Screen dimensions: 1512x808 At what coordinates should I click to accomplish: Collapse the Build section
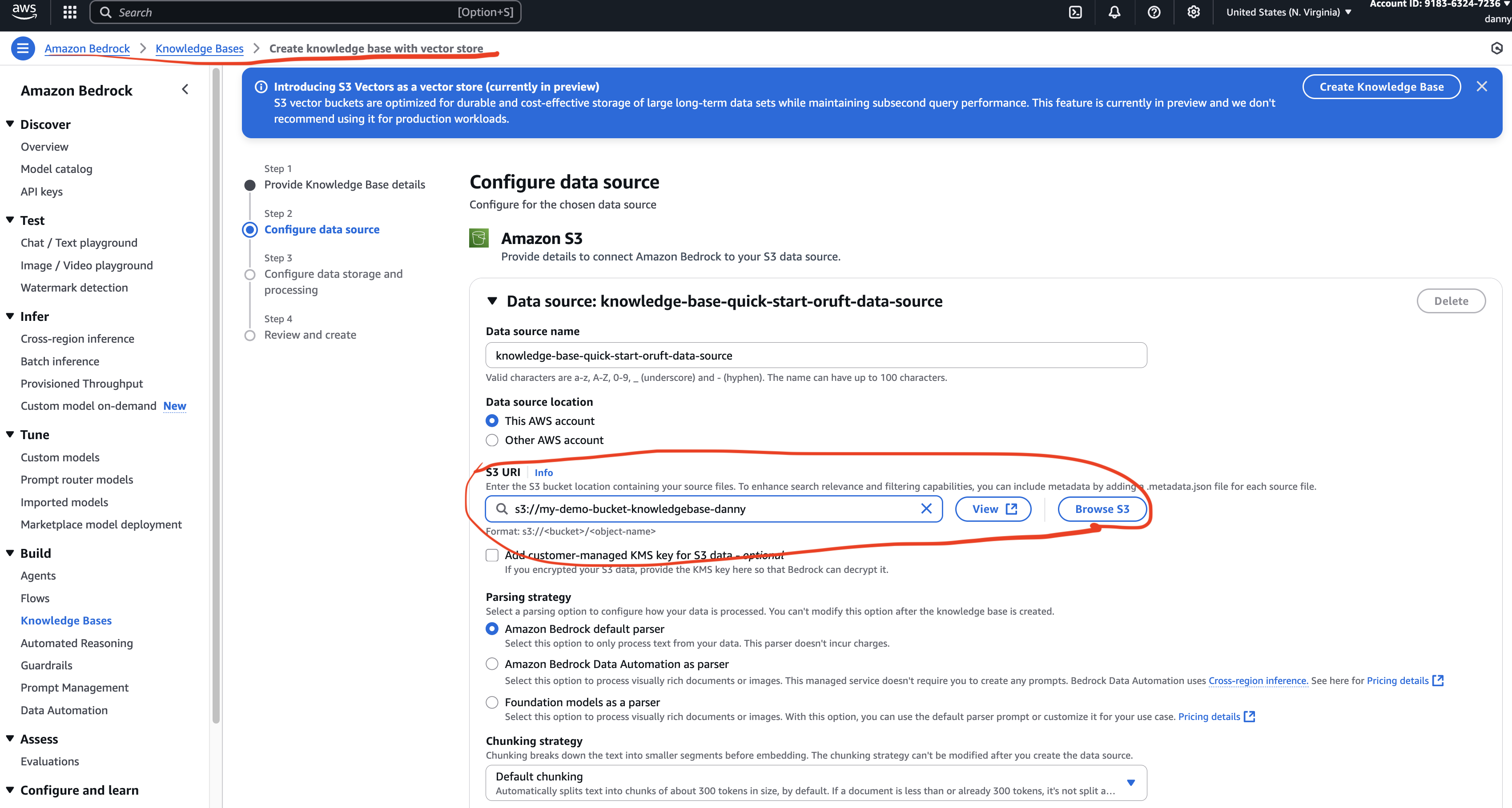pos(10,553)
